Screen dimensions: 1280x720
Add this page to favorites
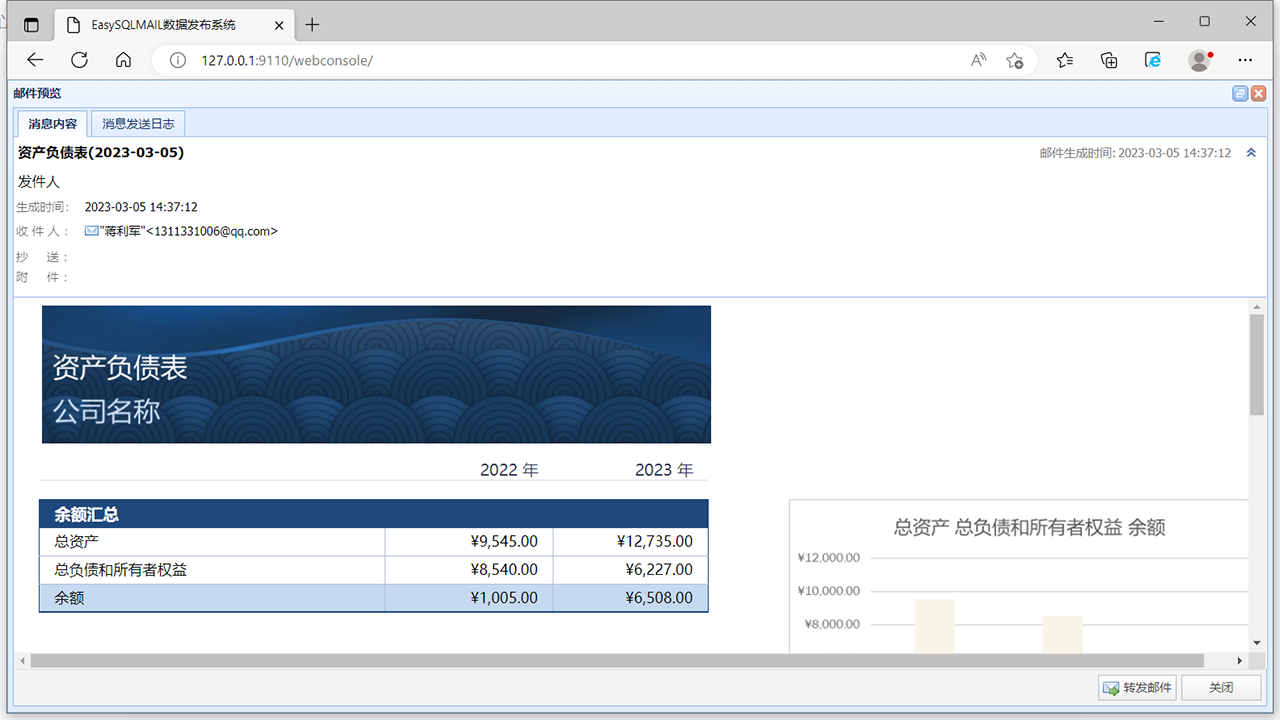point(1015,60)
